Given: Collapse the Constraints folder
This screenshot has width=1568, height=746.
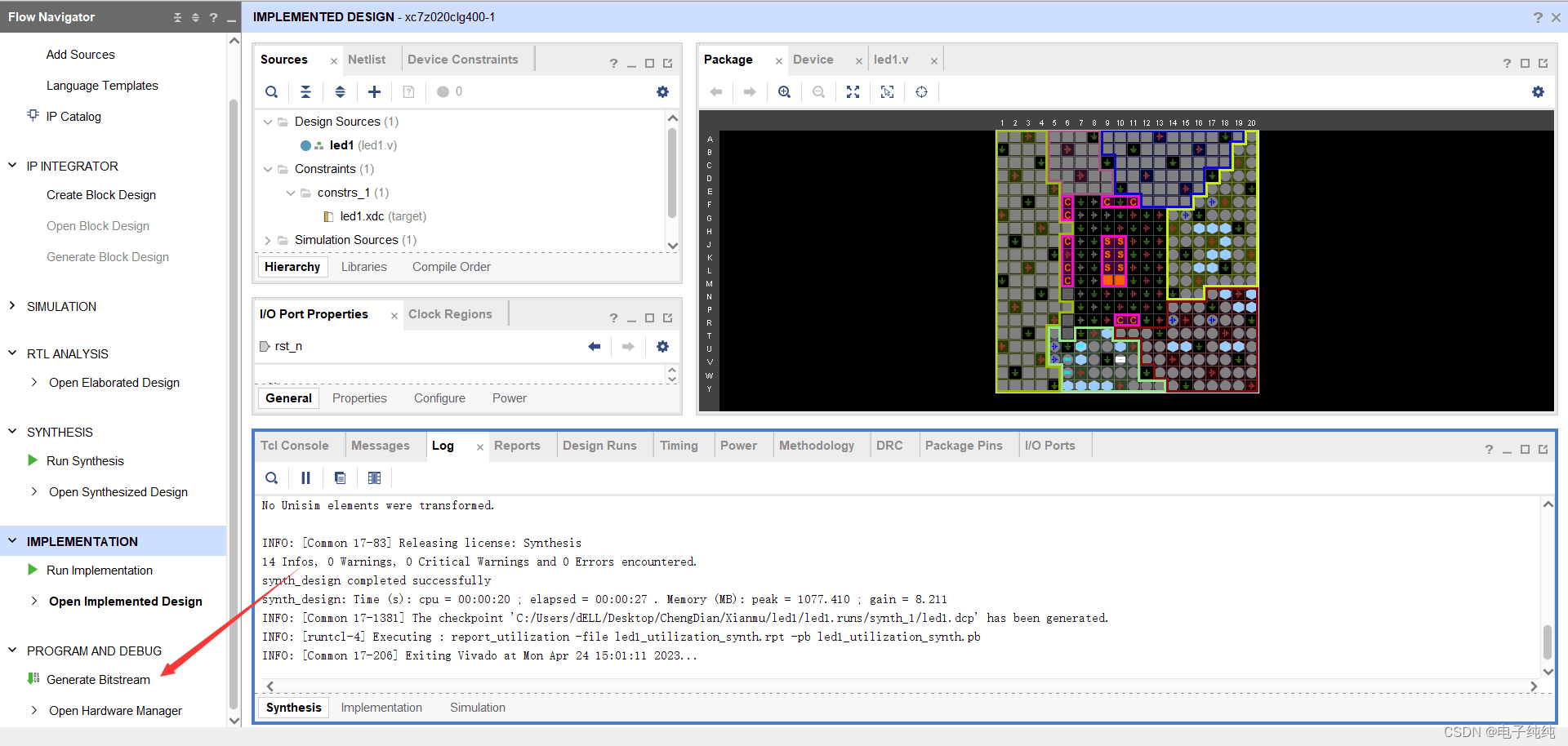Looking at the screenshot, I should tap(268, 169).
